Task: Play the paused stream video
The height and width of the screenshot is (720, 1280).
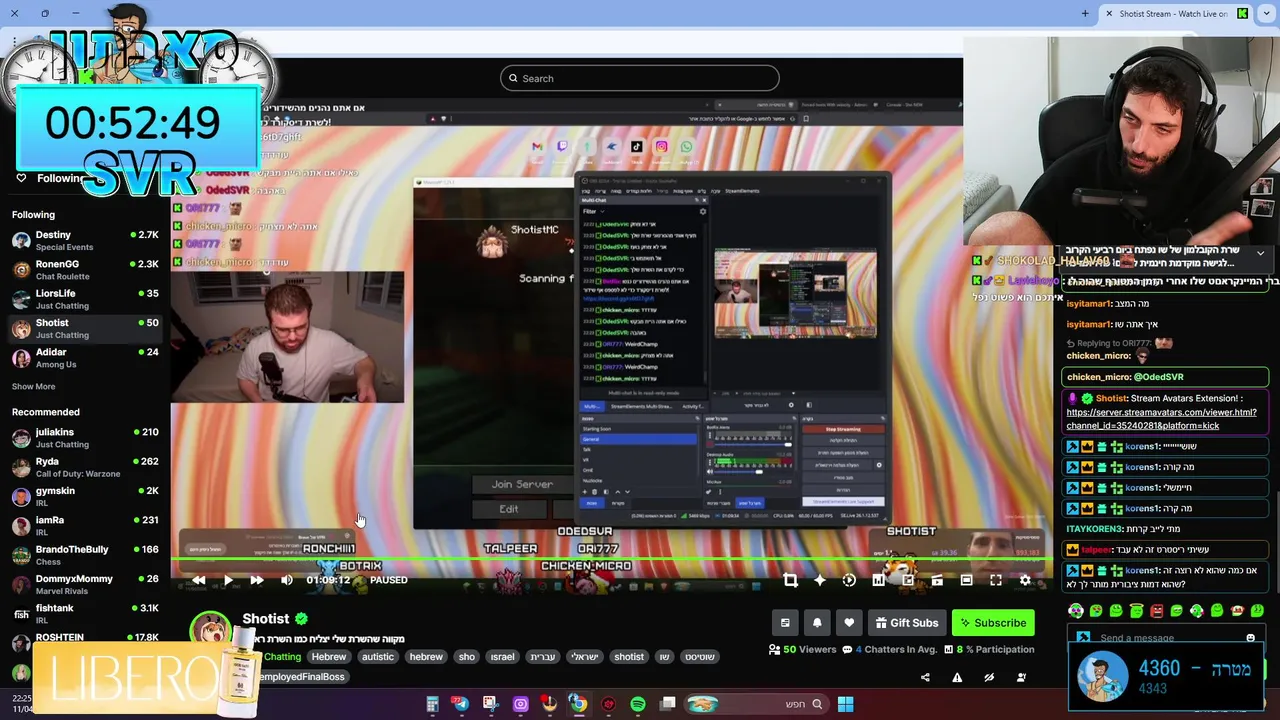Action: coord(228,580)
